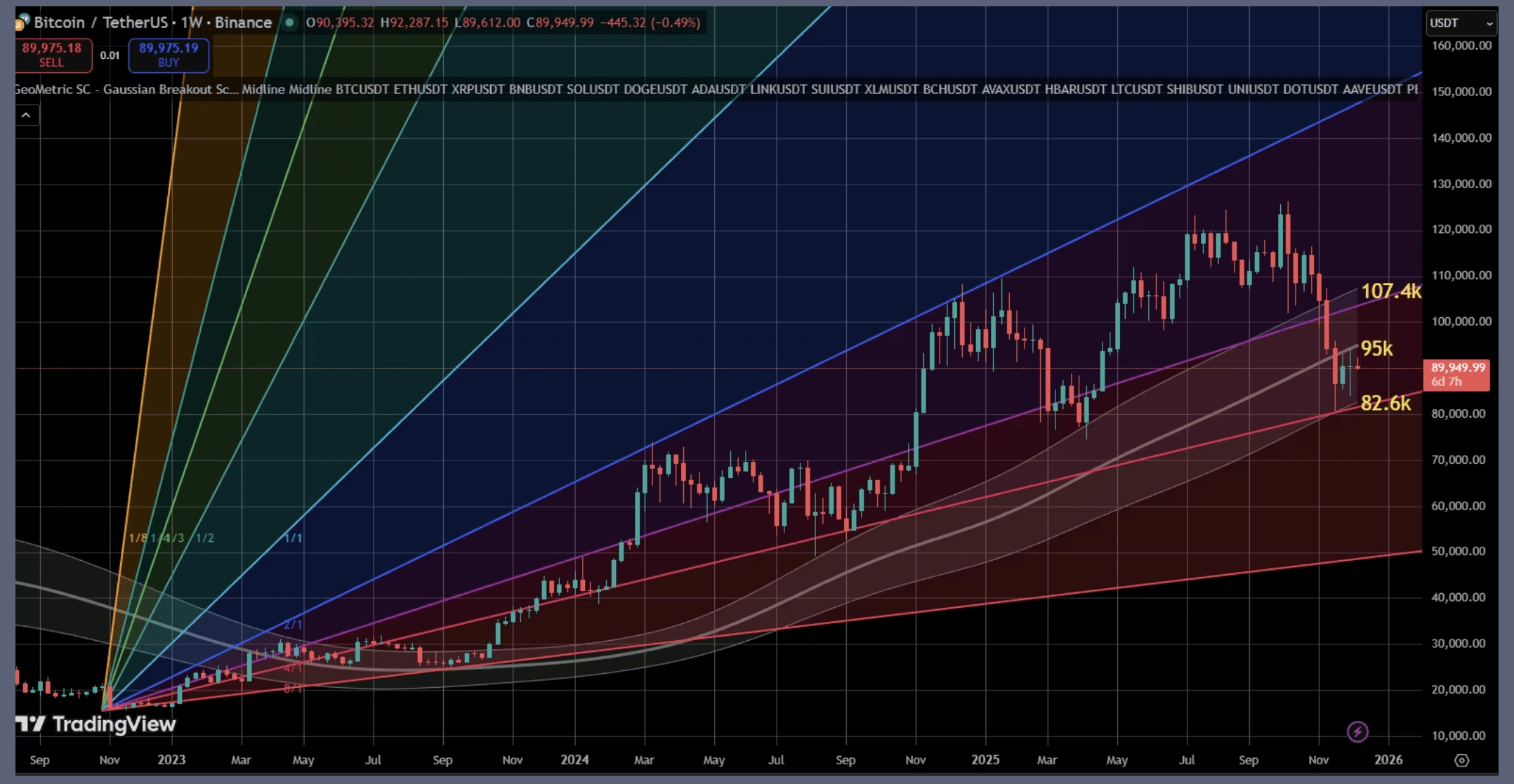Click the green market status dot
This screenshot has width=1514, height=784.
[289, 22]
